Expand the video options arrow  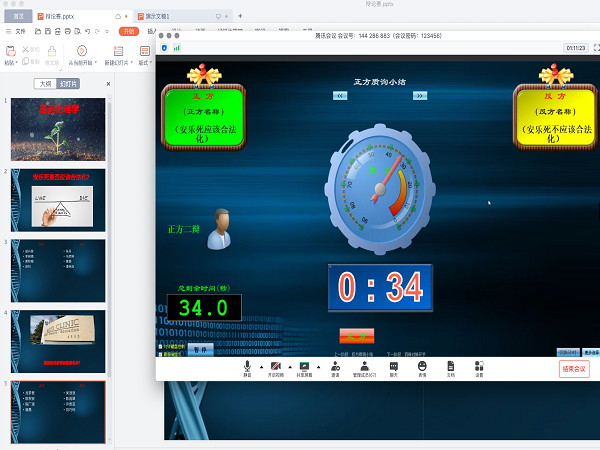[x=290, y=367]
